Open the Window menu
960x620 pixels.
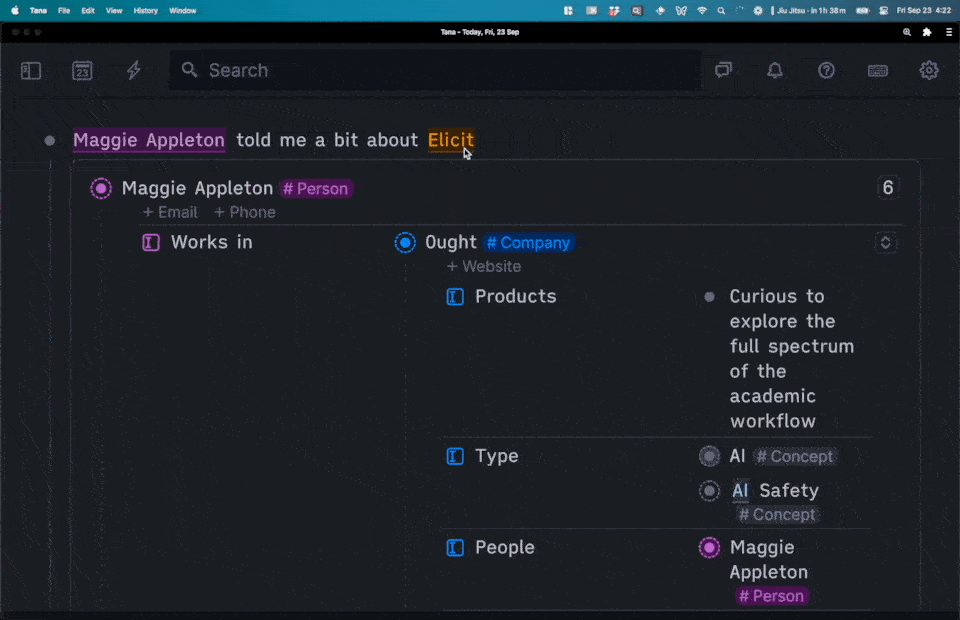(x=182, y=10)
